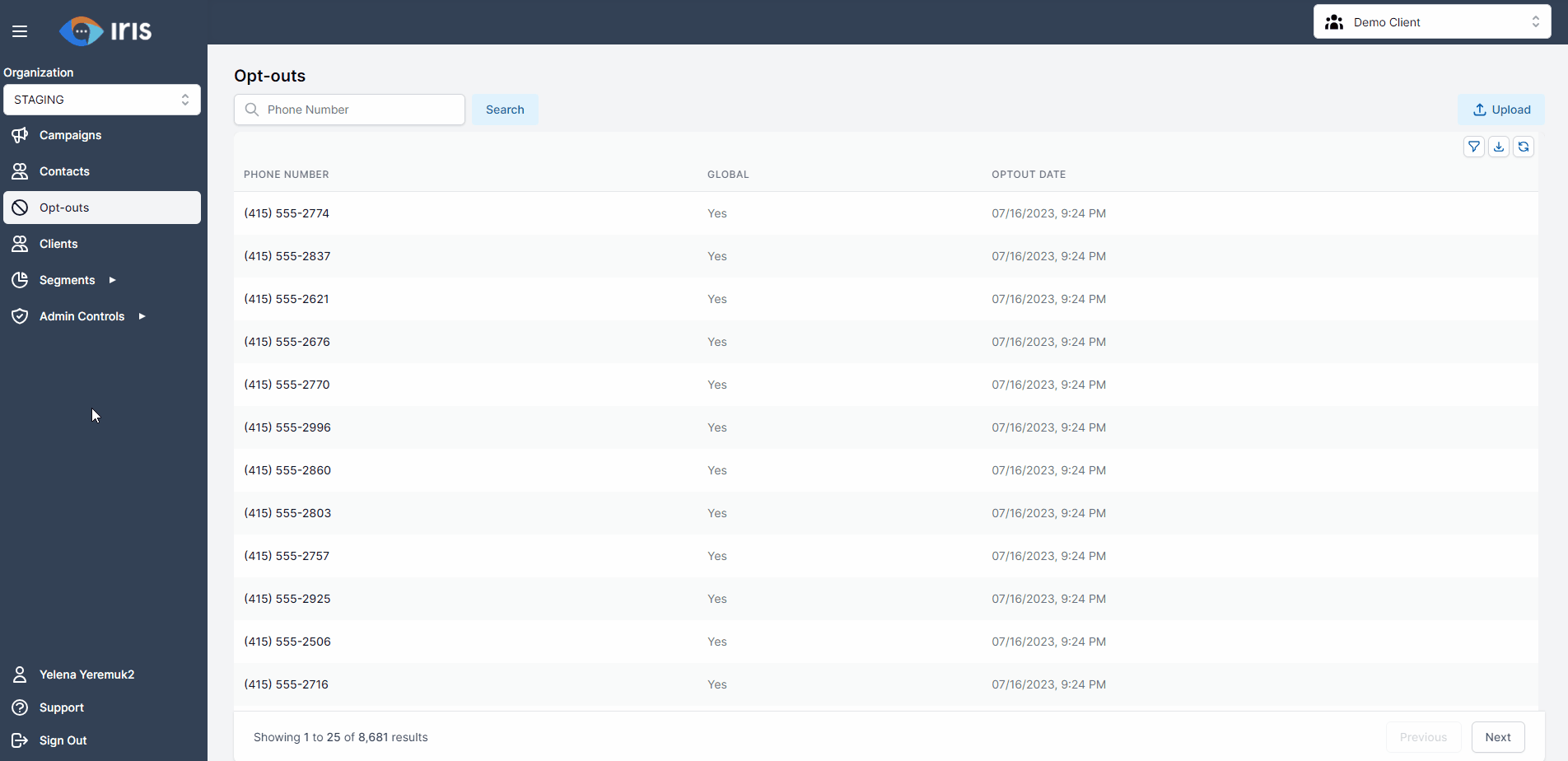Click opt-out date in the (415) 555-2996 row
Screen dimensions: 1568x761
point(1048,427)
